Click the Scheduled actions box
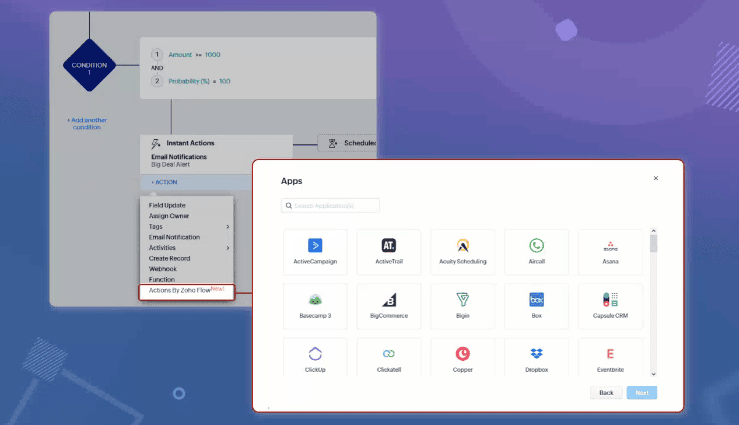The width and height of the screenshot is (739, 425). click(347, 143)
